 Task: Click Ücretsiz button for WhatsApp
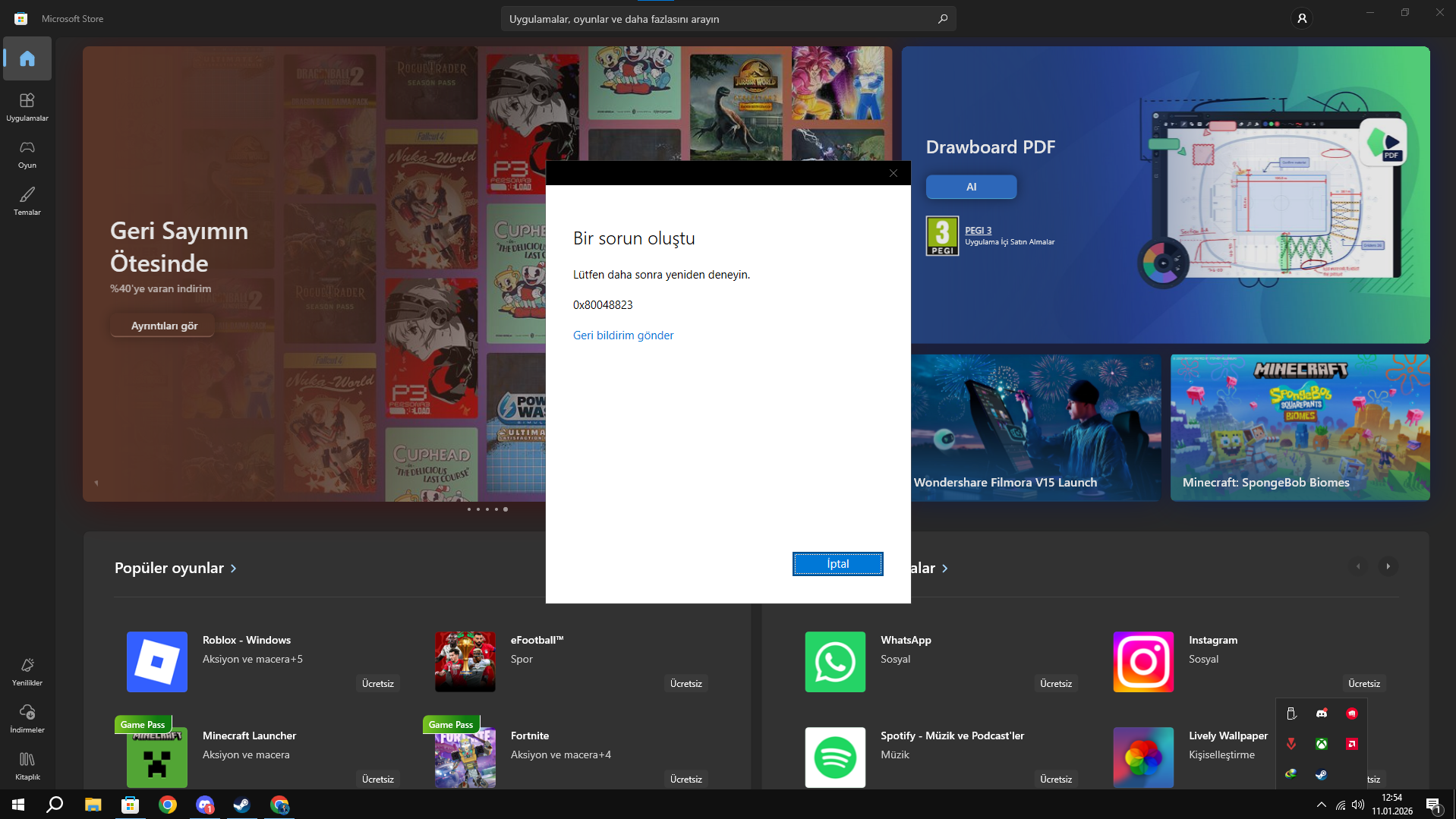[1056, 684]
